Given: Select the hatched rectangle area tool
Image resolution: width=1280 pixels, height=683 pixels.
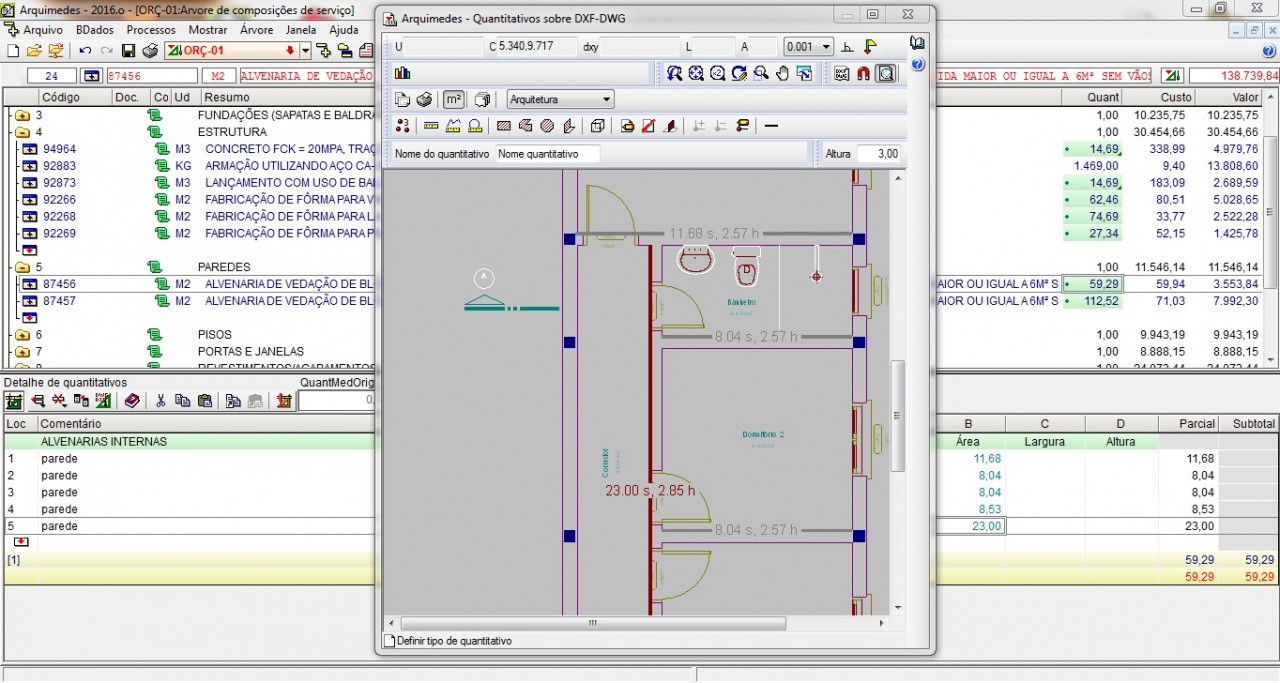Looking at the screenshot, I should point(504,126).
